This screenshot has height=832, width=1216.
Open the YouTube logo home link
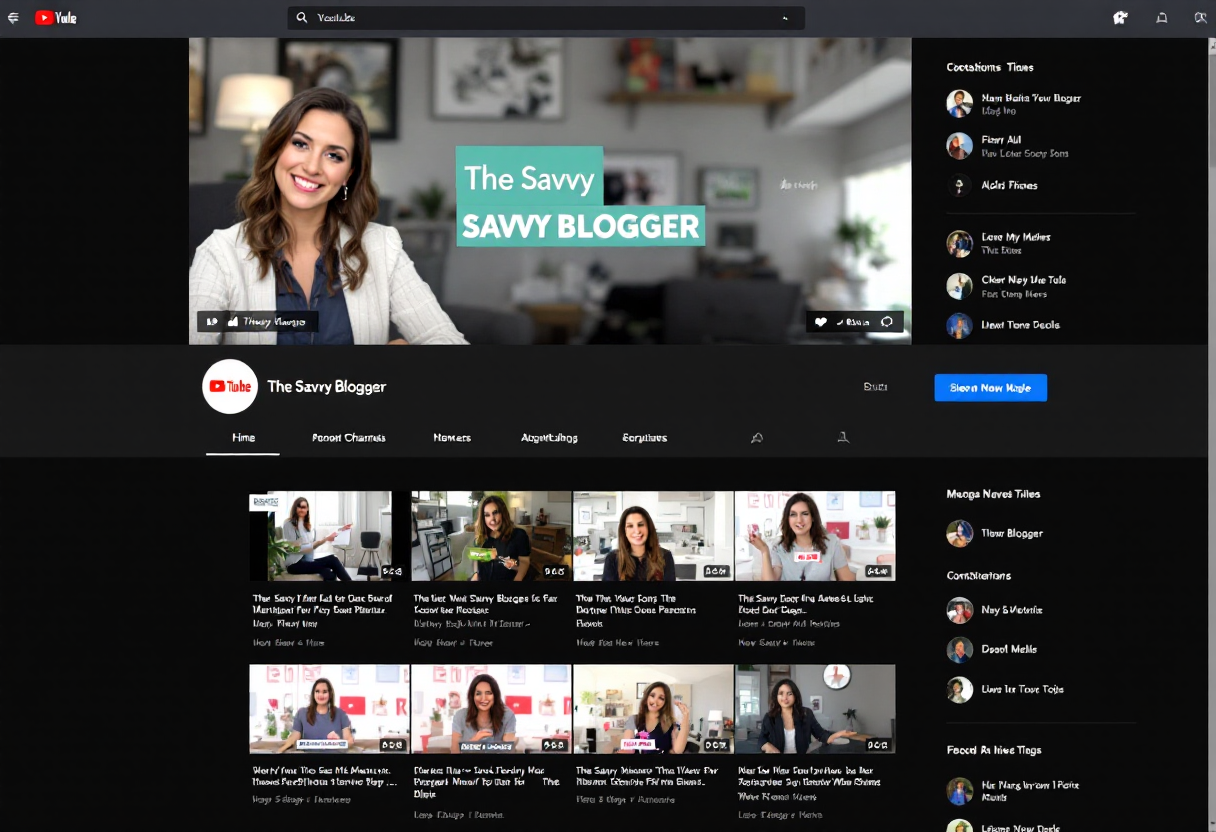point(56,18)
